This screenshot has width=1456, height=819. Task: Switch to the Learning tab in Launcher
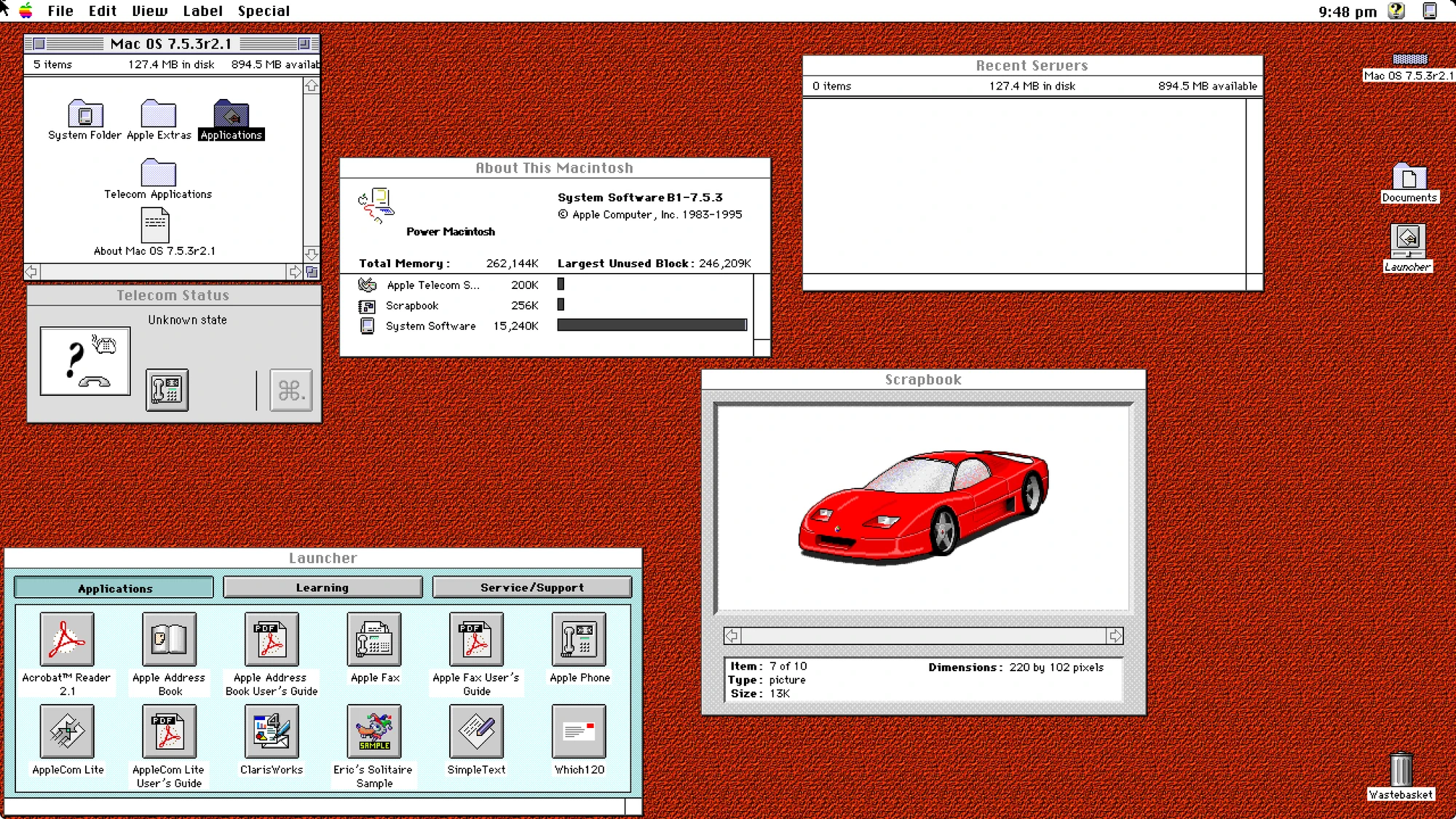click(323, 587)
